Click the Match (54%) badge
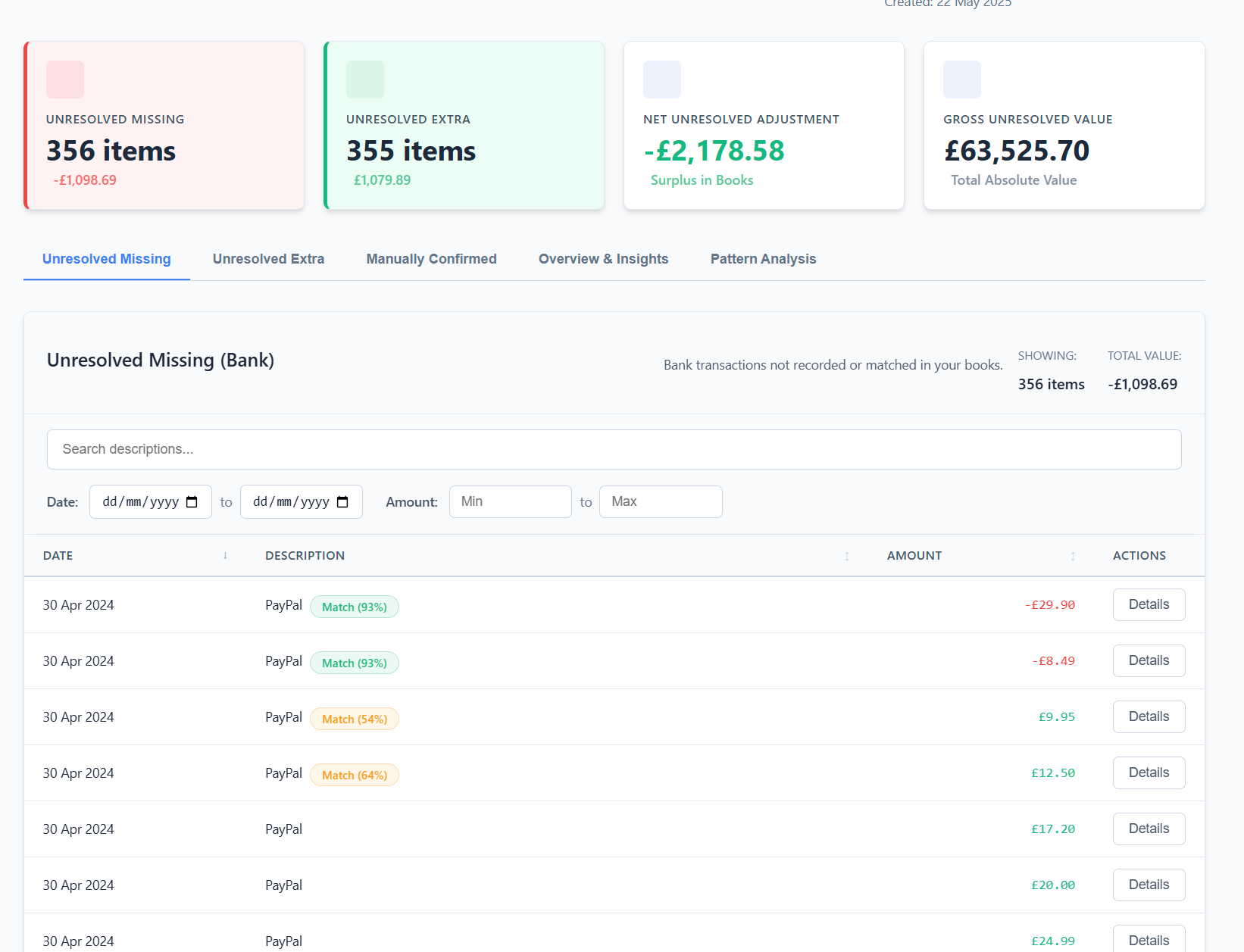 point(354,719)
